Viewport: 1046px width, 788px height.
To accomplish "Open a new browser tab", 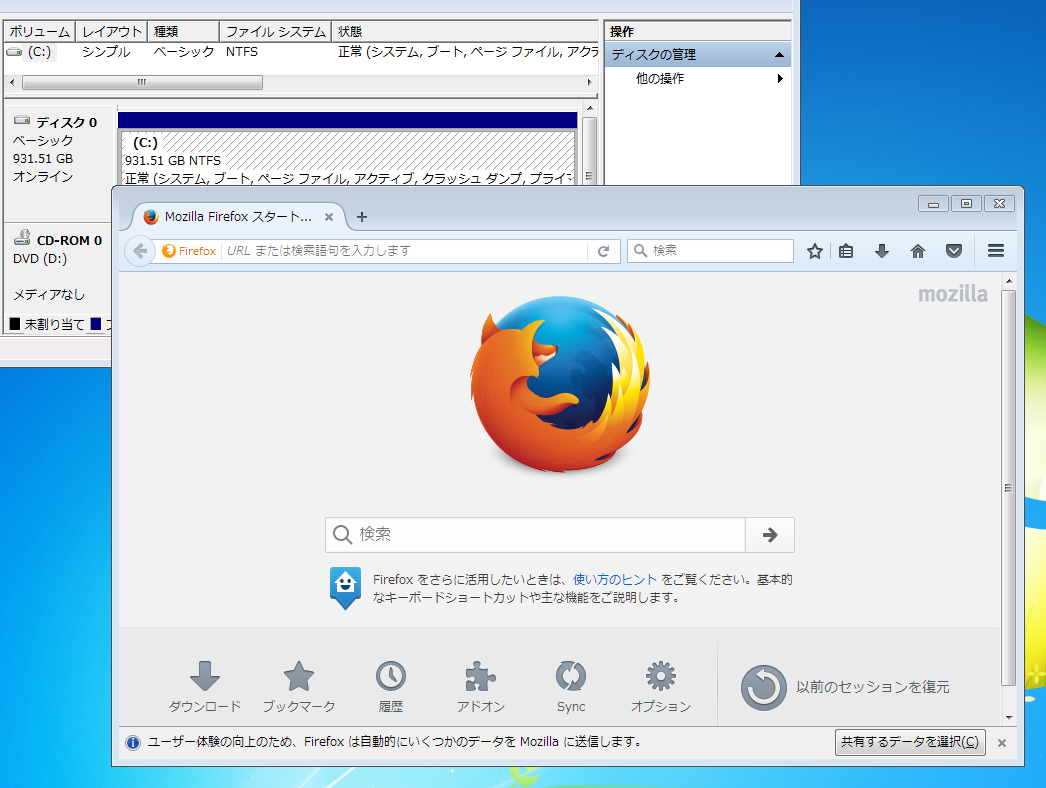I will (x=362, y=216).
